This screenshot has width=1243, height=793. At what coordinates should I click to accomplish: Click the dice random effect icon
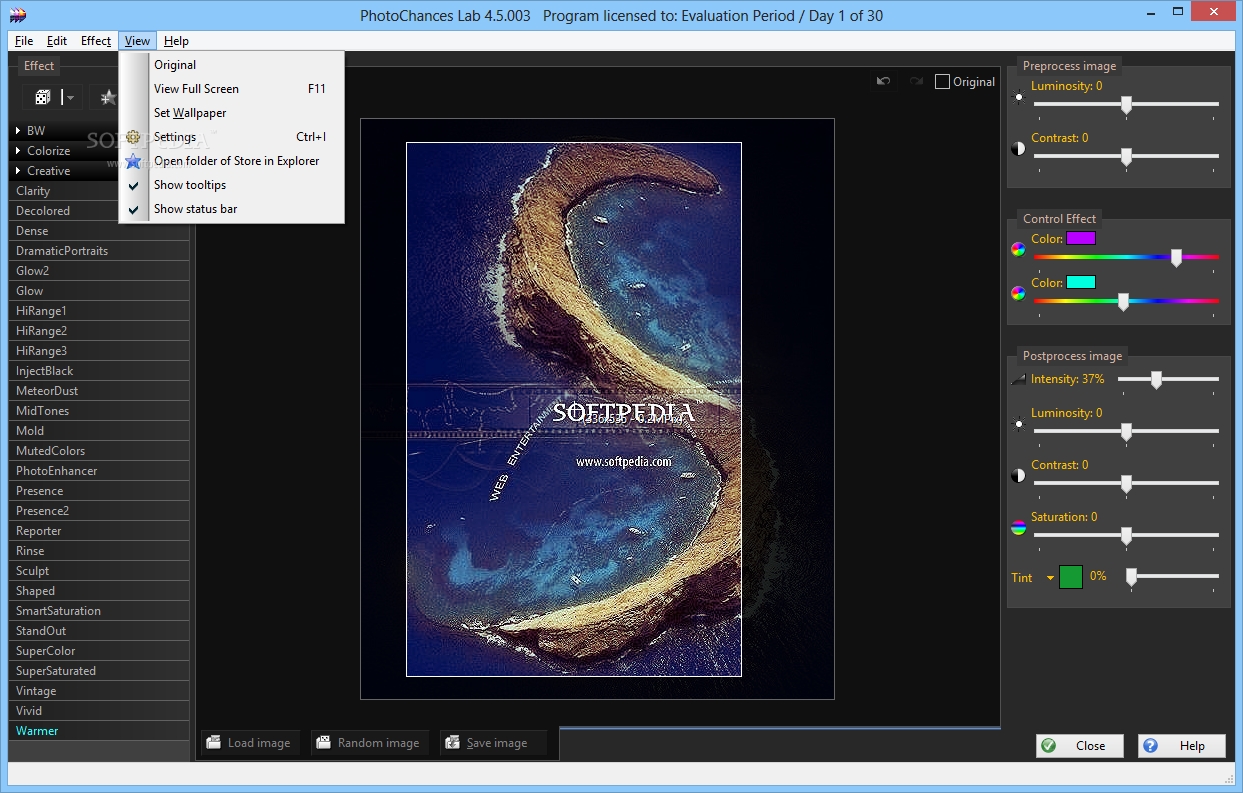click(x=44, y=97)
